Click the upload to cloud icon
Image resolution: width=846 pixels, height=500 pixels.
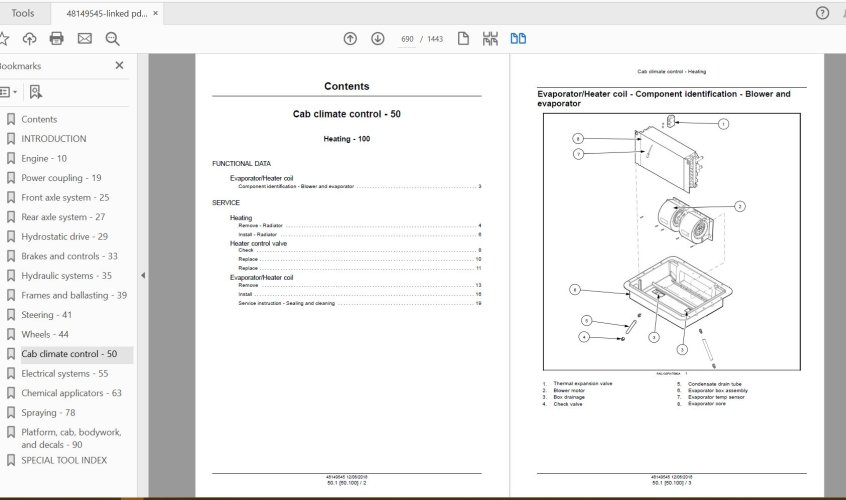coord(29,38)
